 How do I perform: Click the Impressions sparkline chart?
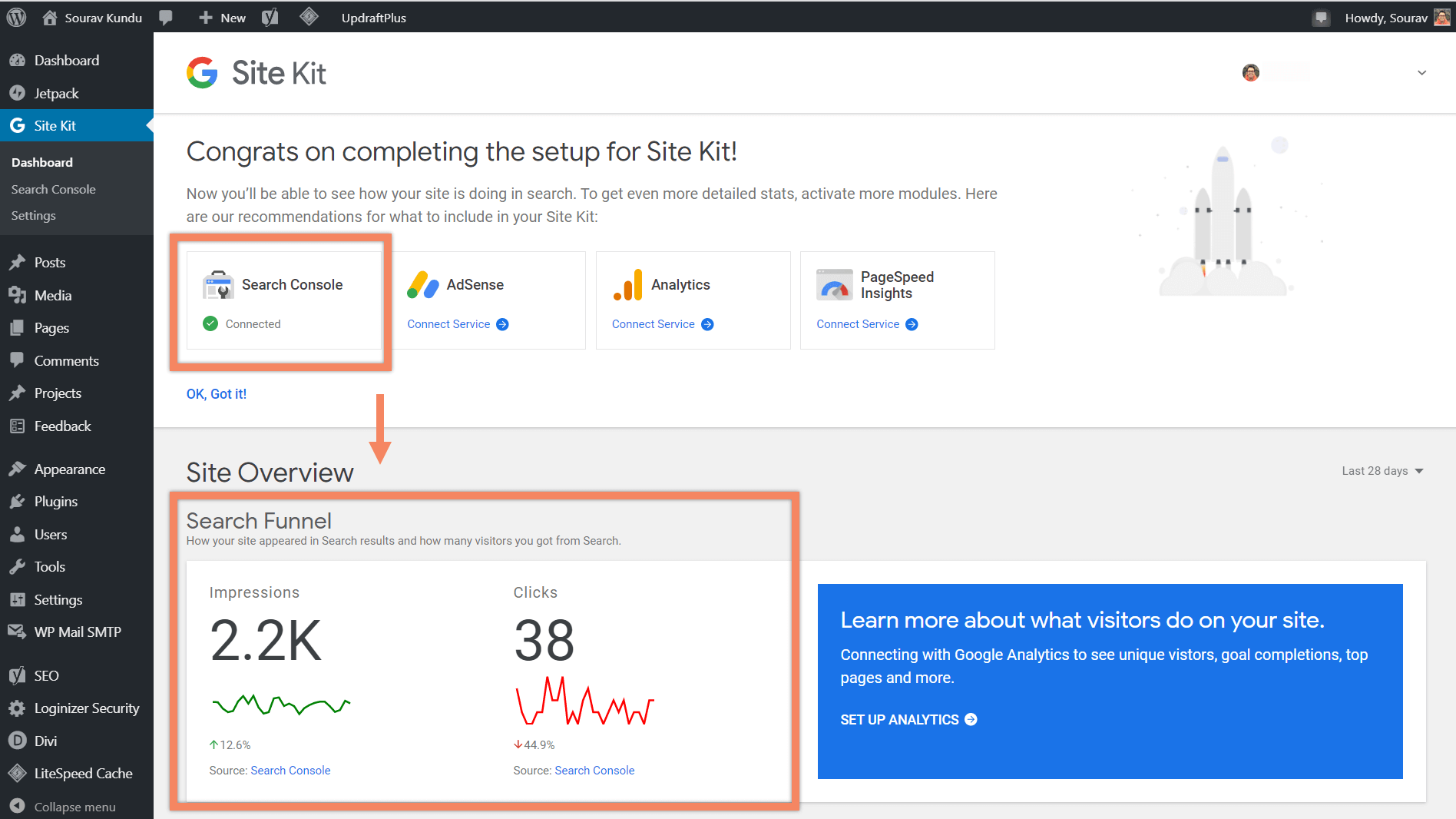click(x=281, y=705)
